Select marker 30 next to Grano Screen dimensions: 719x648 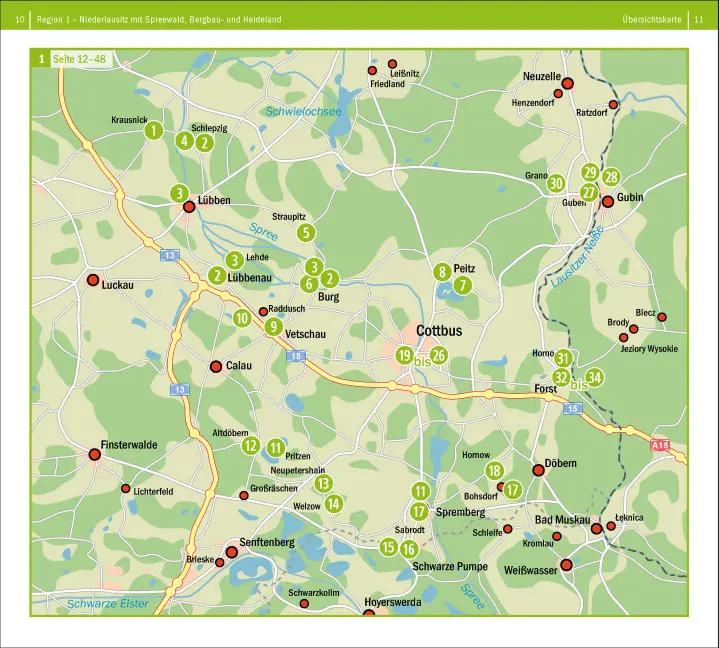pyautogui.click(x=556, y=183)
